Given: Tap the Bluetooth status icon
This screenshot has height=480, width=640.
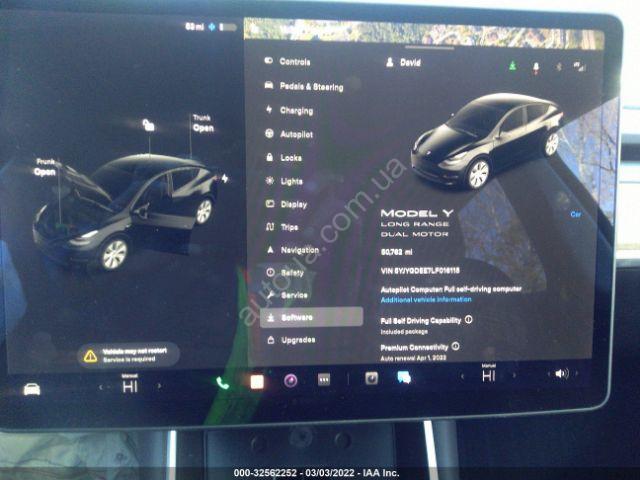Looking at the screenshot, I should tap(559, 66).
